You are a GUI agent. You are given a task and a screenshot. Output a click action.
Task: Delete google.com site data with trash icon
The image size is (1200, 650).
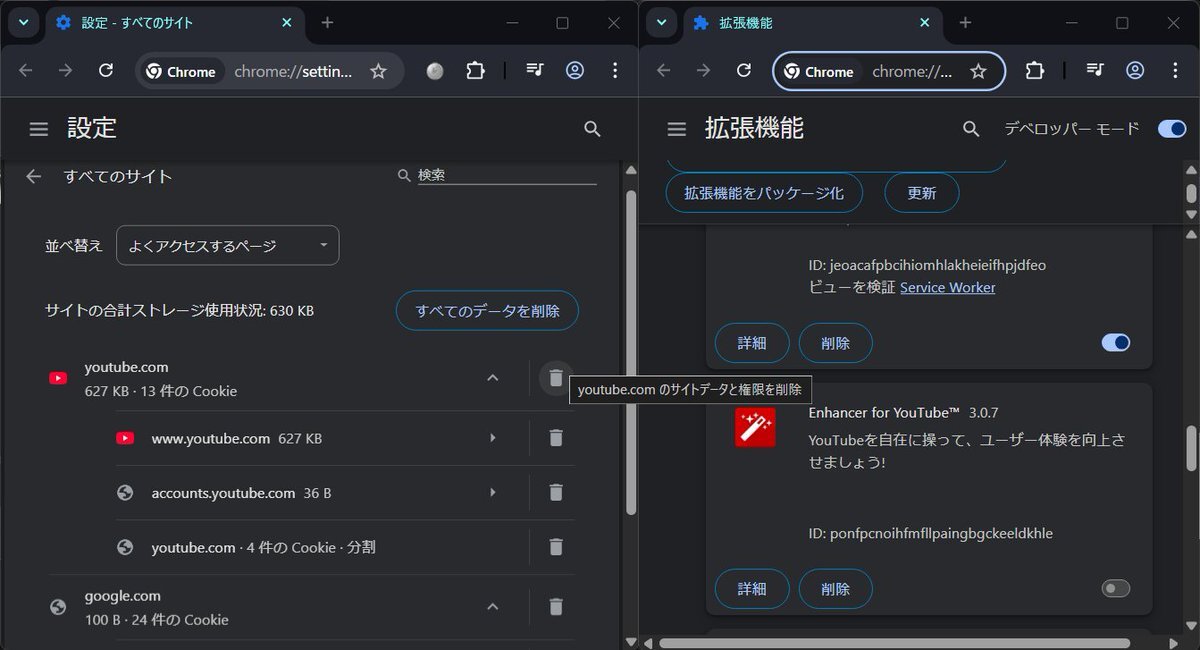[x=556, y=607]
